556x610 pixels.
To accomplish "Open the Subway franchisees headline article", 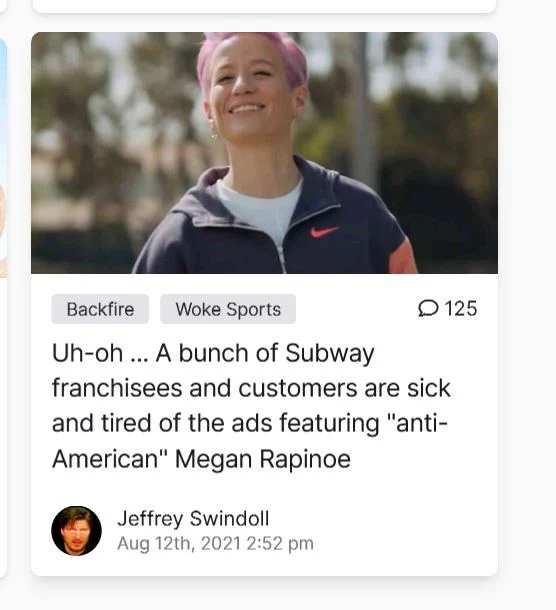I will [x=251, y=406].
